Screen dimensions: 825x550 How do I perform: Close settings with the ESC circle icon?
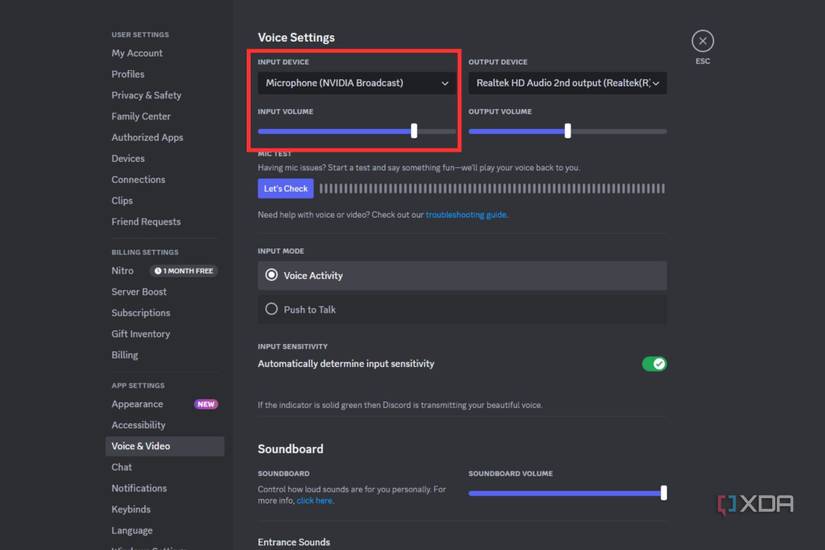[702, 41]
